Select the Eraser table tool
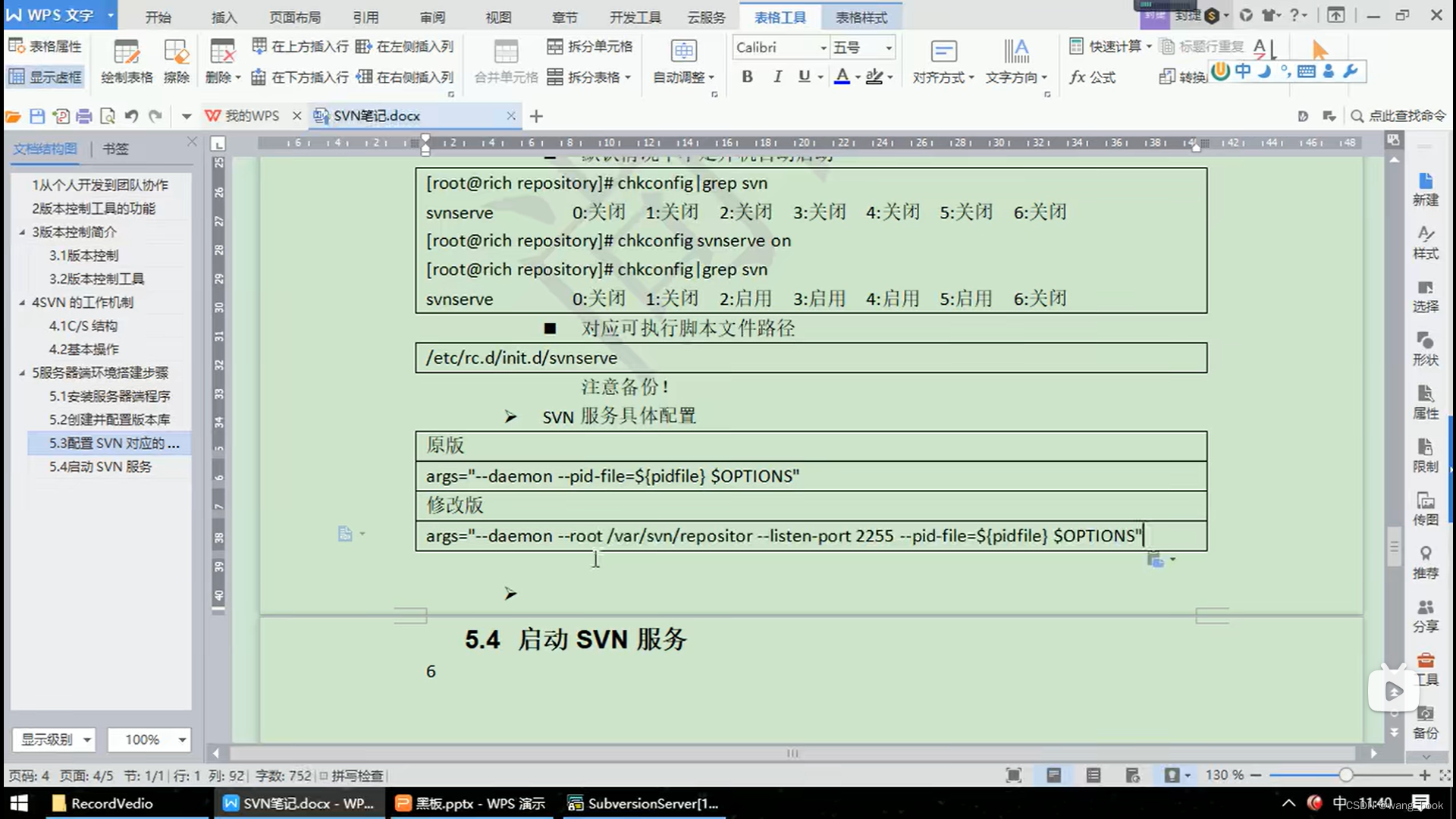 pyautogui.click(x=176, y=53)
